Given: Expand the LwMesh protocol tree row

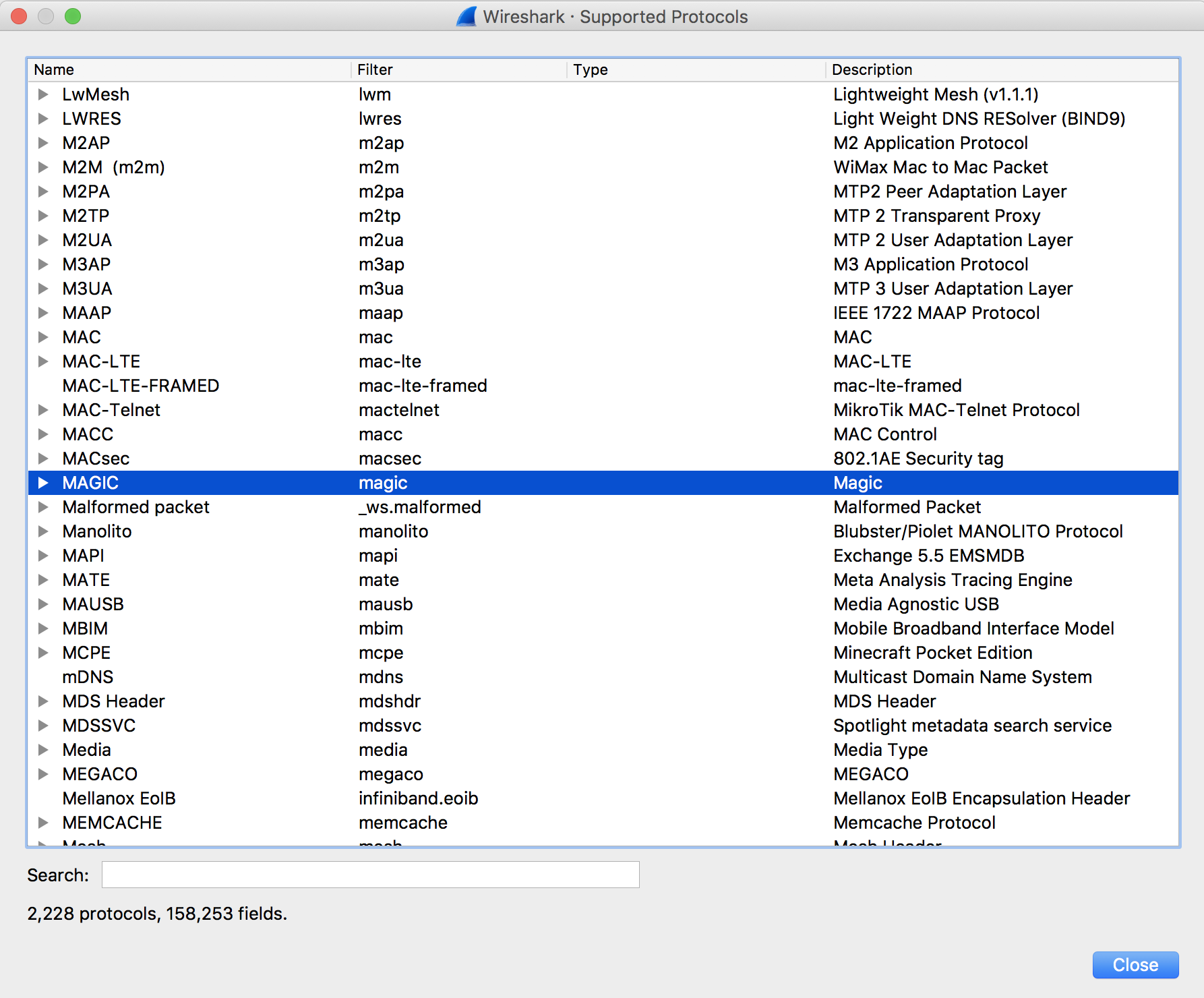Looking at the screenshot, I should click(x=43, y=94).
